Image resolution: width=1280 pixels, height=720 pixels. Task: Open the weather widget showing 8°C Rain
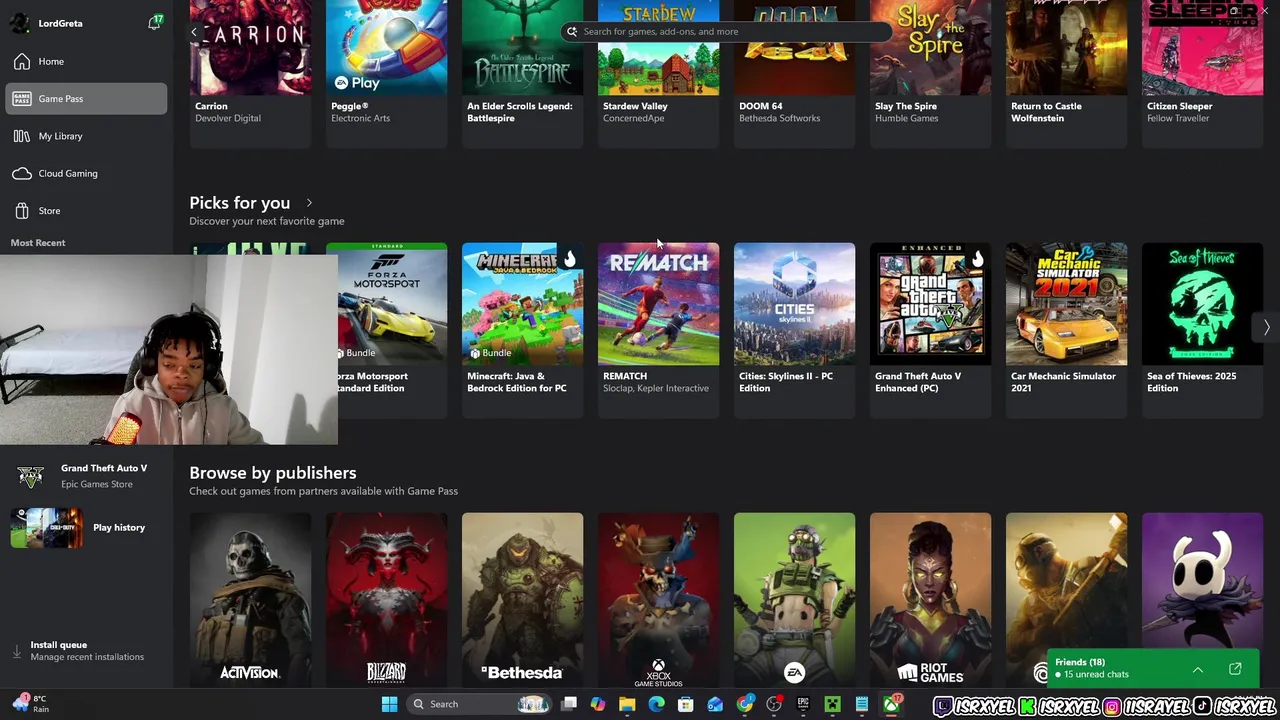(x=31, y=704)
